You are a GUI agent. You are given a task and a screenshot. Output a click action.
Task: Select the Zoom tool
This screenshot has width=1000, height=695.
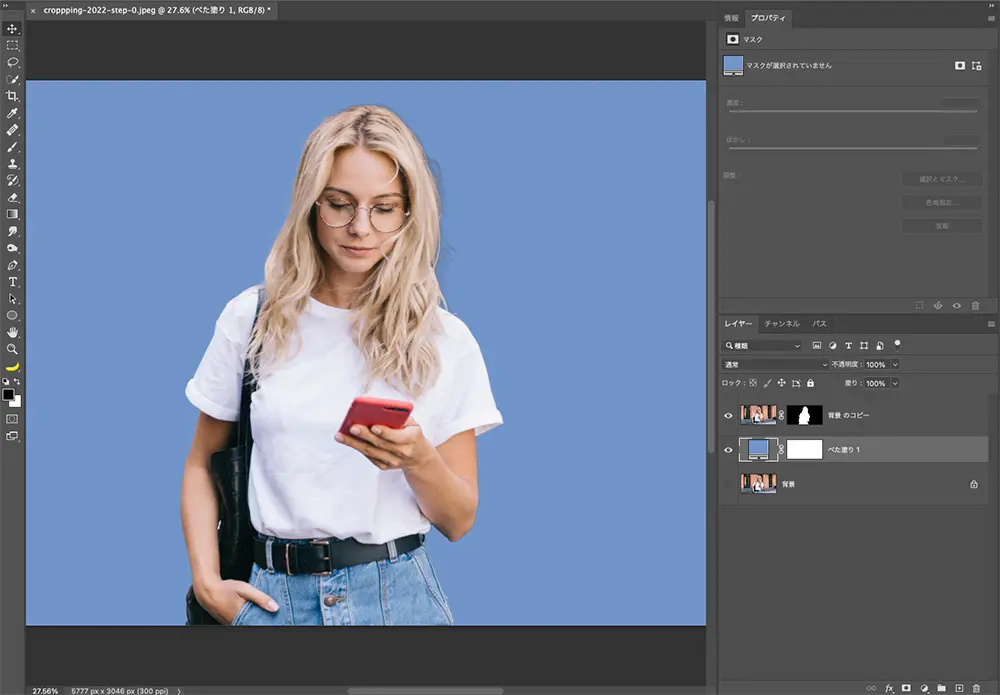pyautogui.click(x=12, y=349)
